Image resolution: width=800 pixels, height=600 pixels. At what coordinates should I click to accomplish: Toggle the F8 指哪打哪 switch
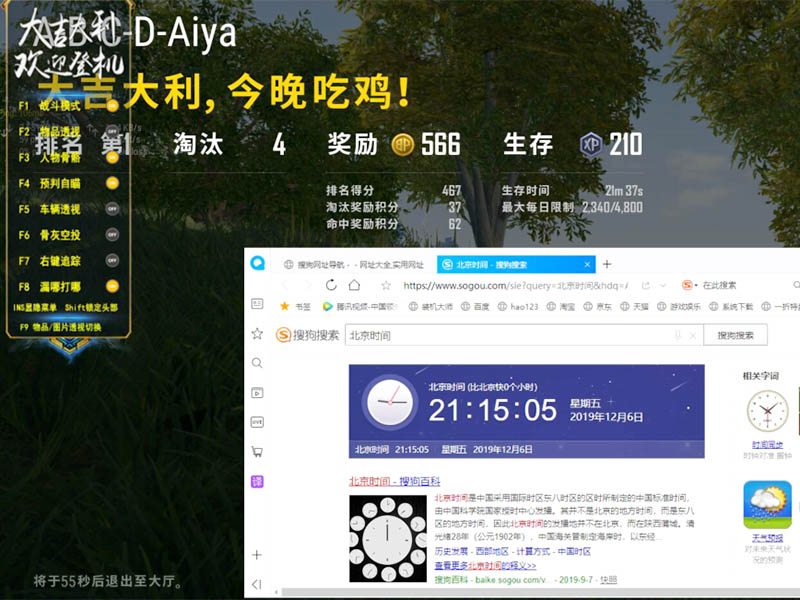pos(112,286)
